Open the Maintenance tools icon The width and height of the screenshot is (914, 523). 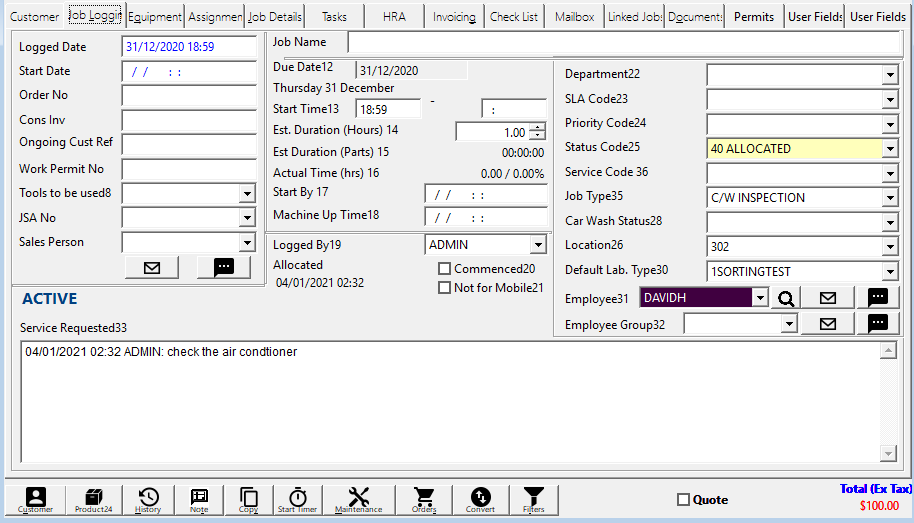coord(358,499)
